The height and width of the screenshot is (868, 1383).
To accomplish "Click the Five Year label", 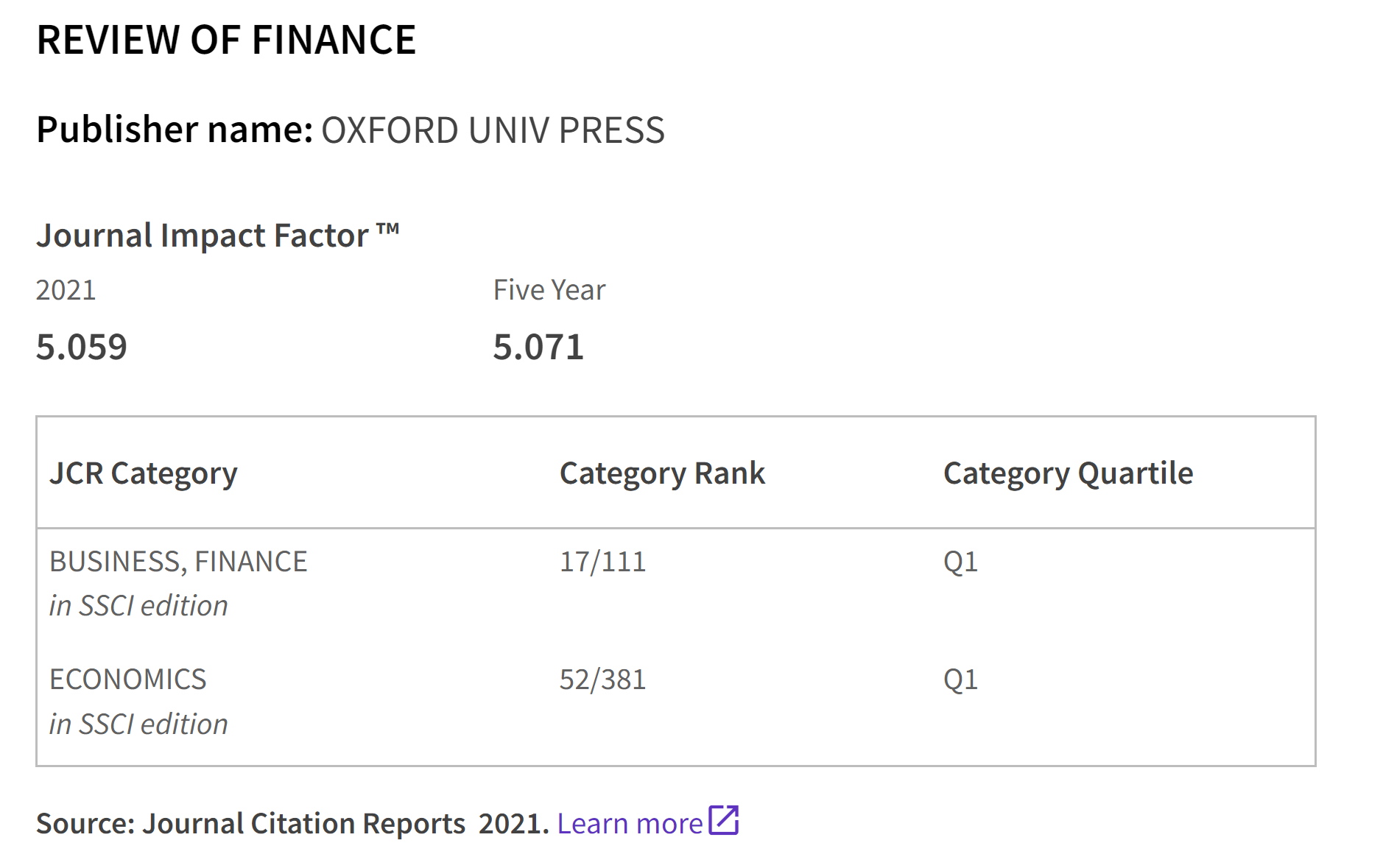I will click(549, 290).
